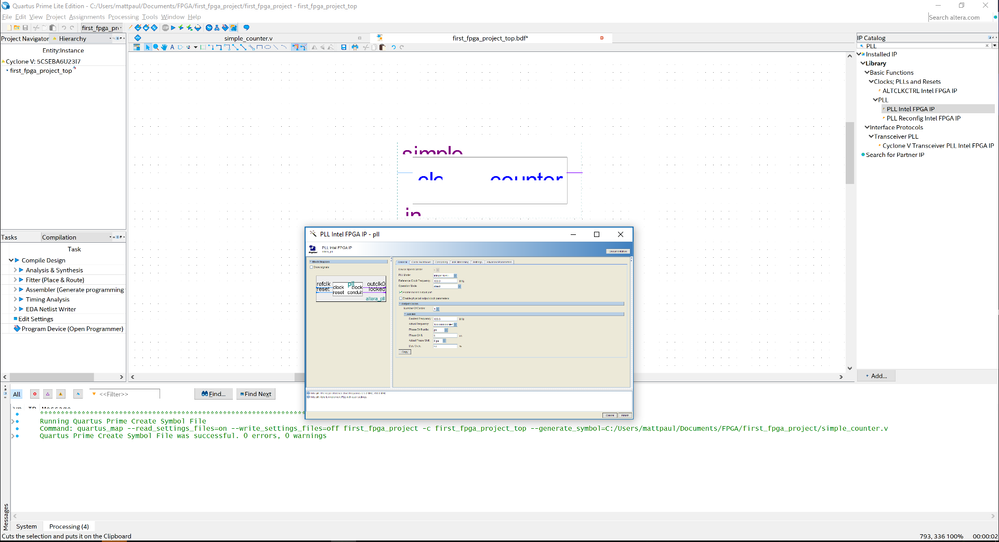Expand the Fitter (Place & Route) task
The image size is (999, 542).
click(13, 280)
